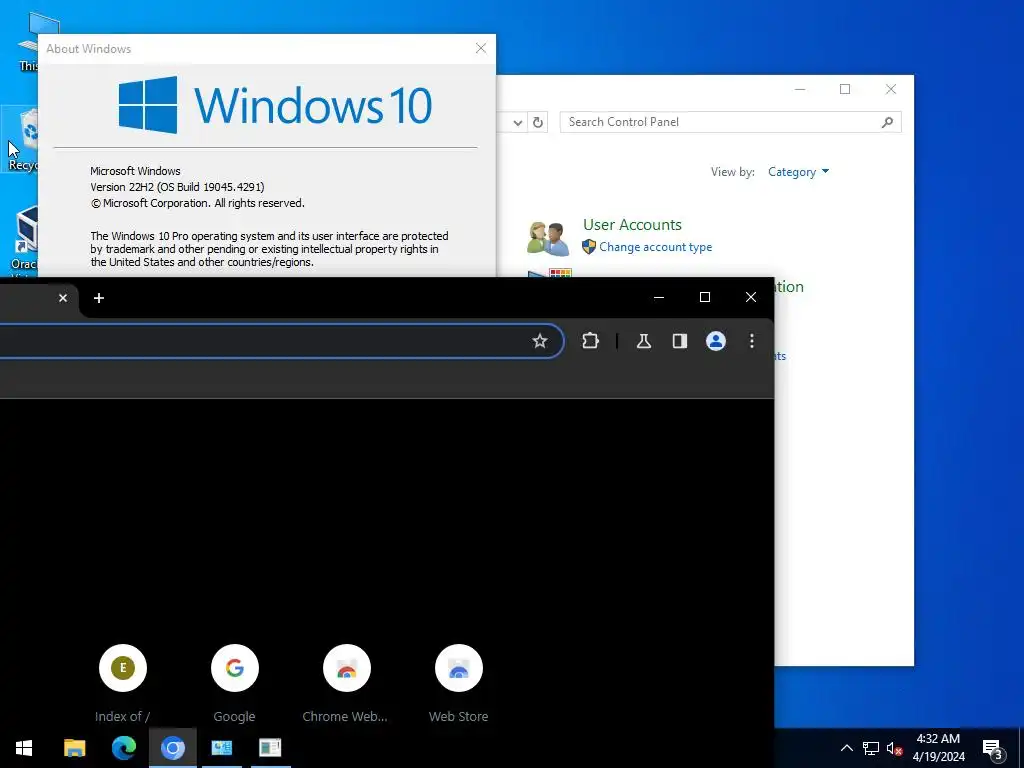Open the Chrome Web... shortcut tile
1024x768 pixels.
[346, 684]
